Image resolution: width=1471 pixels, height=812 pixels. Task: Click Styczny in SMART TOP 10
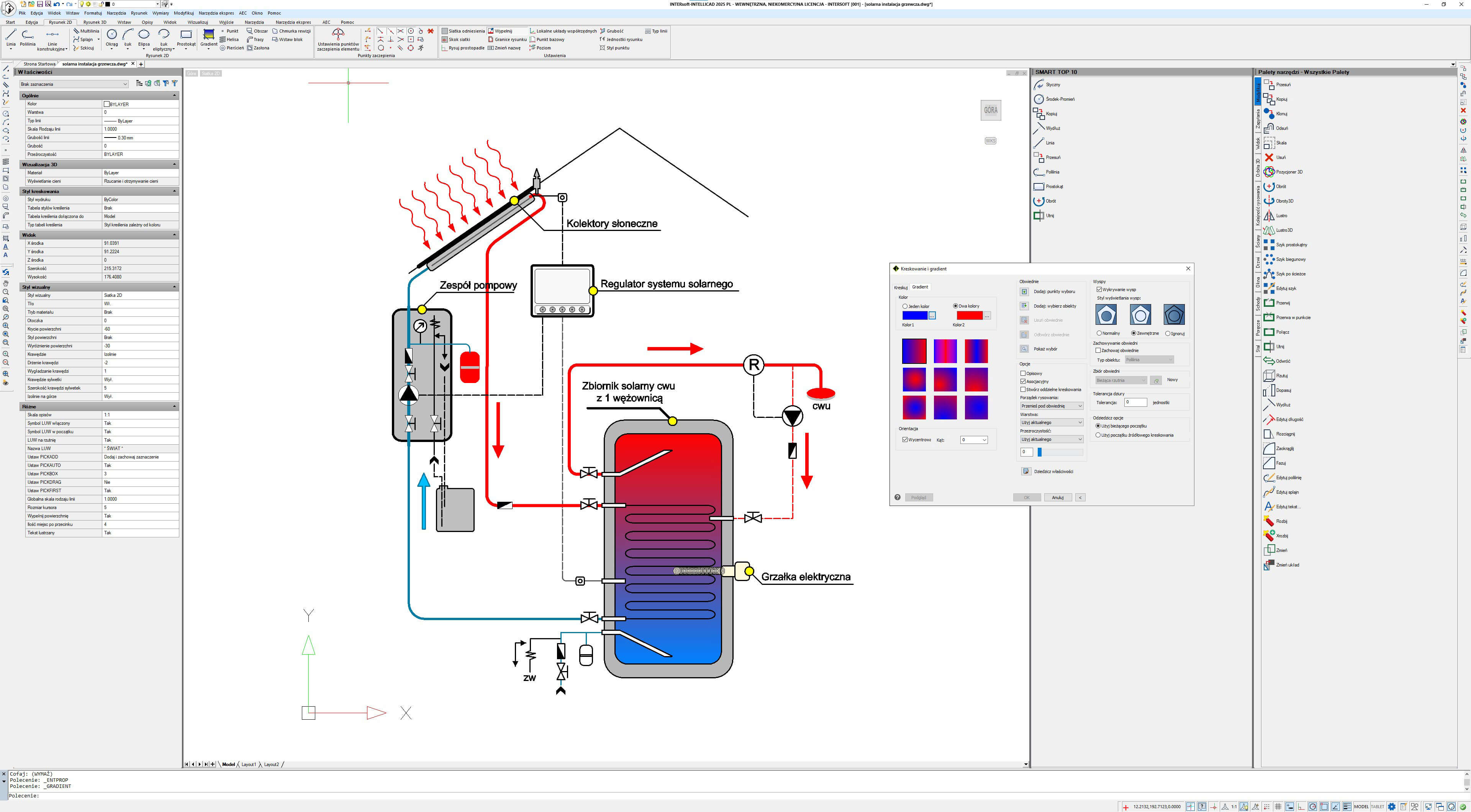(x=1047, y=85)
